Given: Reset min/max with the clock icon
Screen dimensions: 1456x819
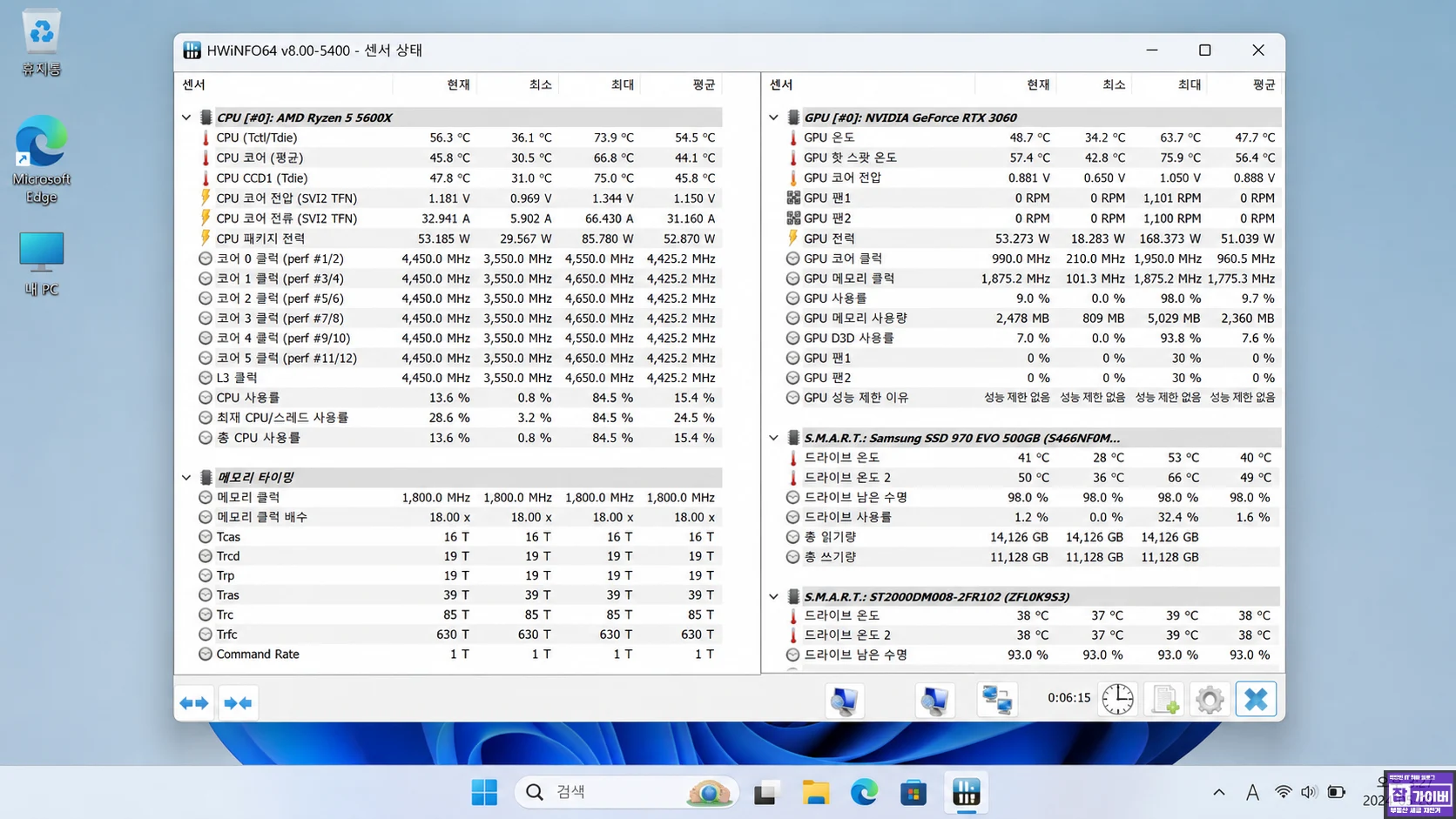Looking at the screenshot, I should pyautogui.click(x=1117, y=699).
